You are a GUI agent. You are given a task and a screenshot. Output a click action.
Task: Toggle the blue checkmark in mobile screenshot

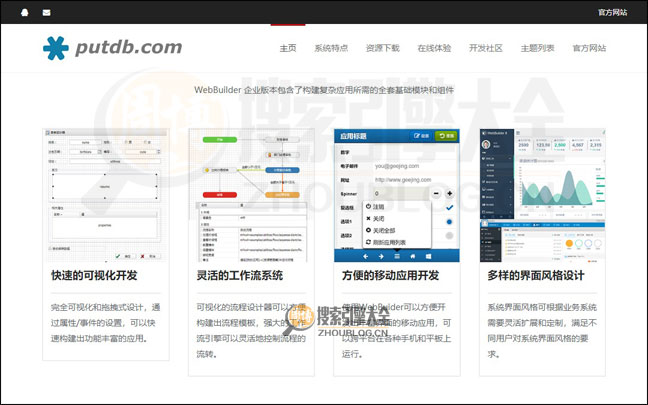coord(450,207)
